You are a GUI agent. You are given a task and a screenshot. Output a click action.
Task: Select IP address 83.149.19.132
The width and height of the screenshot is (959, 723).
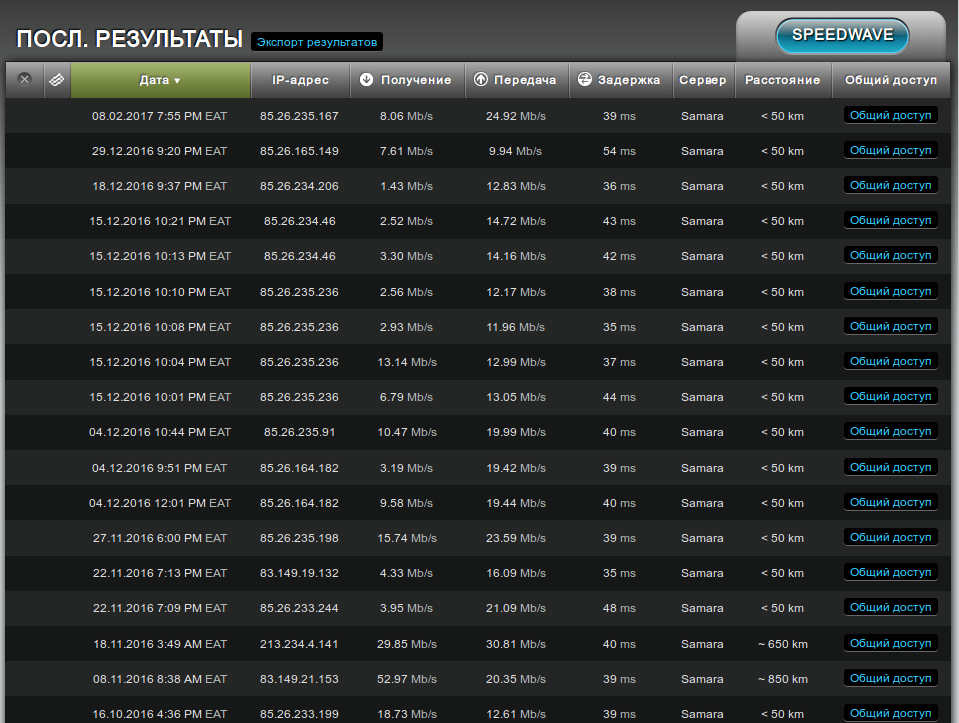pyautogui.click(x=299, y=573)
